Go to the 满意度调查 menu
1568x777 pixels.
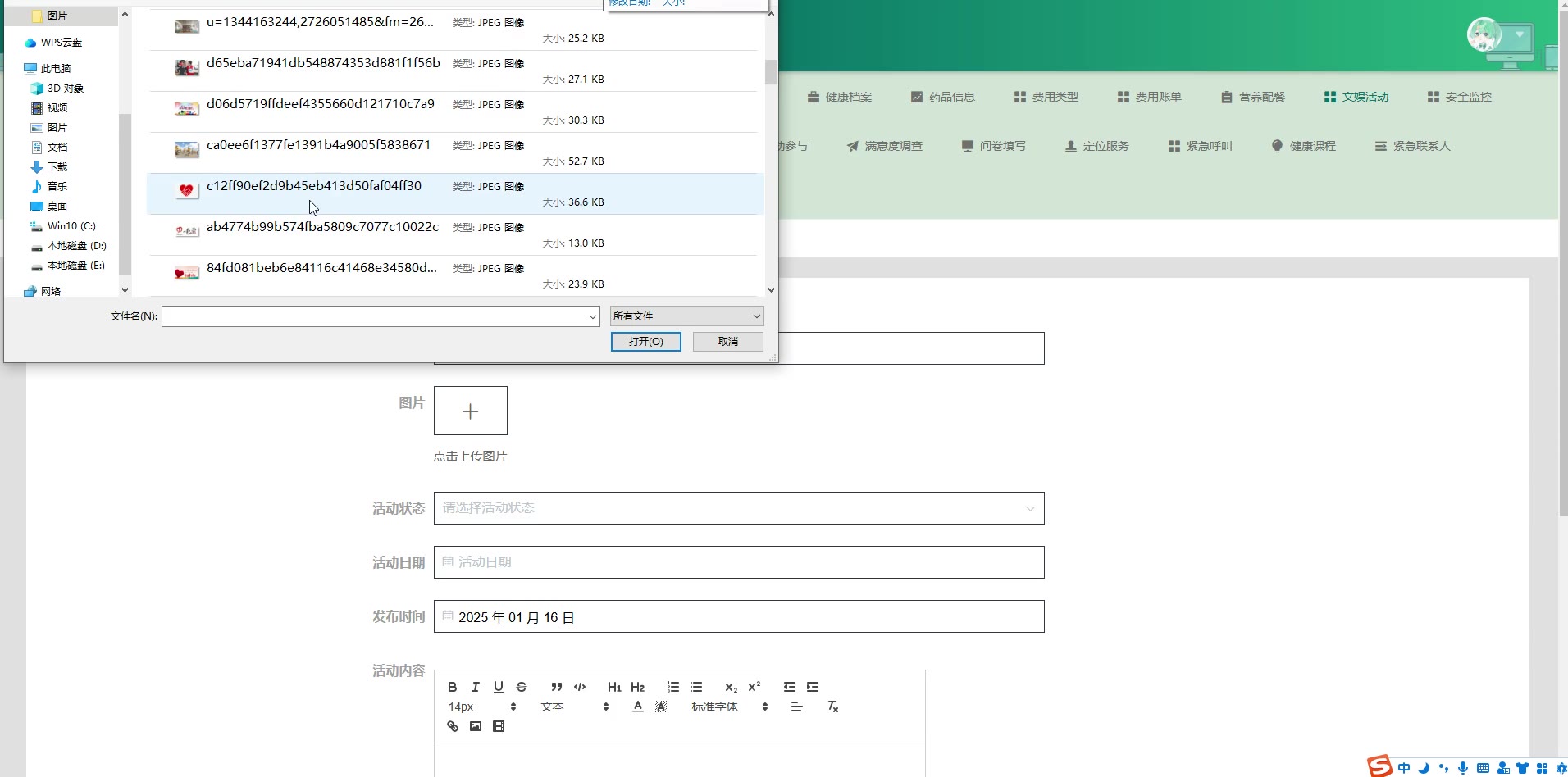[x=884, y=146]
